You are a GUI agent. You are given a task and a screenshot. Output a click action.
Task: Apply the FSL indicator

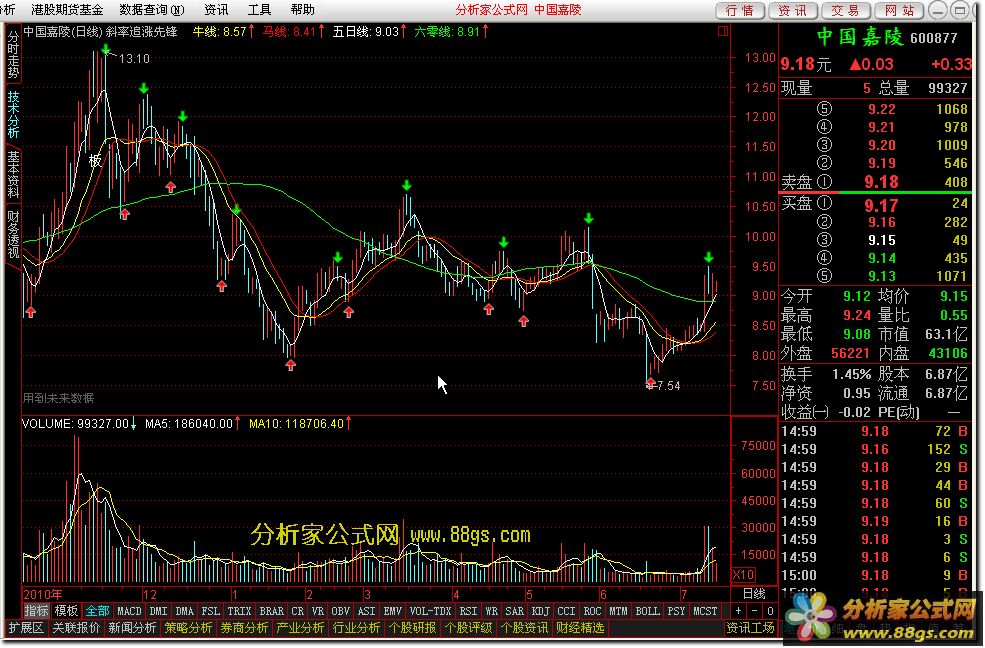210,611
